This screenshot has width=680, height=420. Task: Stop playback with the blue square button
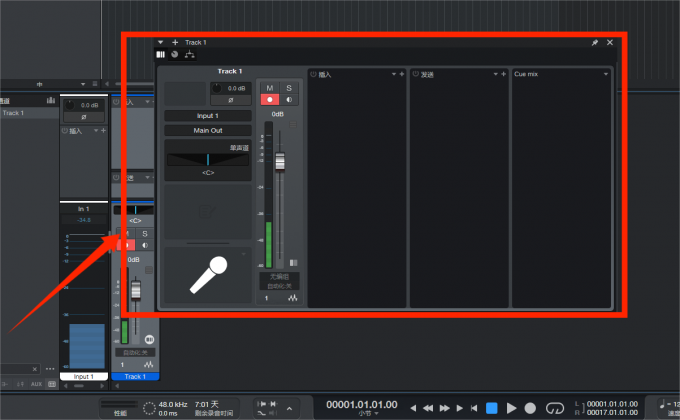[x=492, y=408]
